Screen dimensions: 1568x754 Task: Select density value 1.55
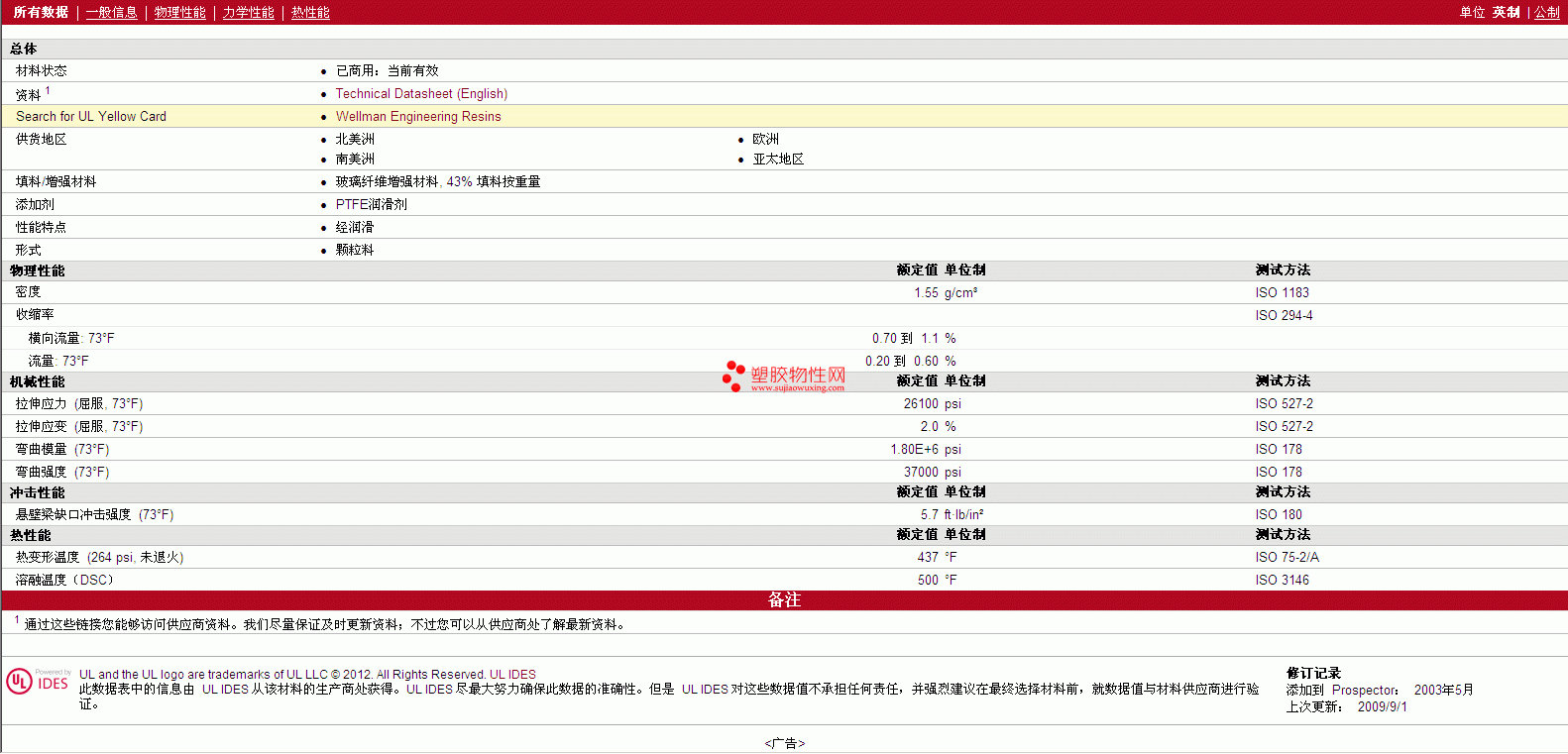coord(926,292)
